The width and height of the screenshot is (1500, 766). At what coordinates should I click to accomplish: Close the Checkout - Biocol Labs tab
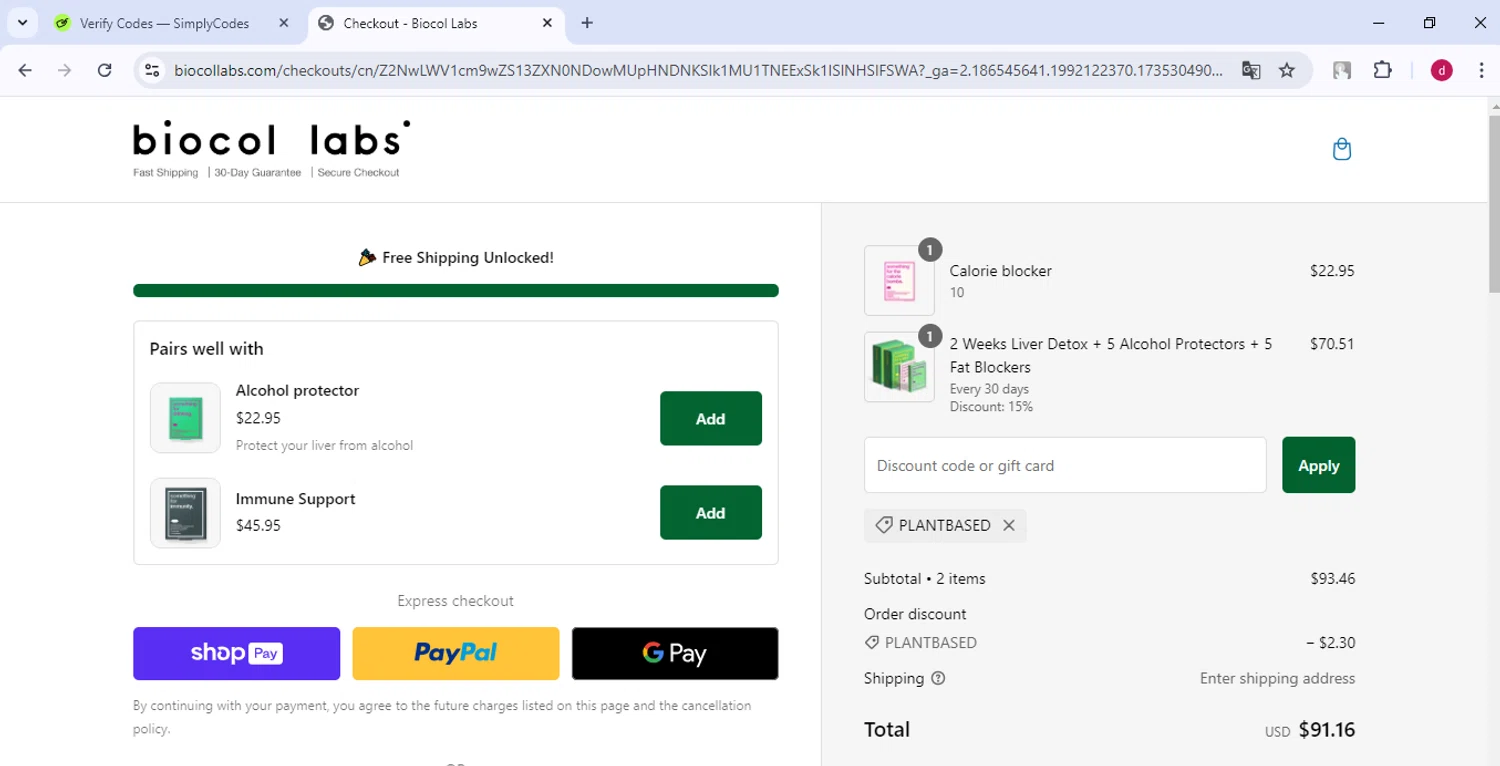coord(547,23)
